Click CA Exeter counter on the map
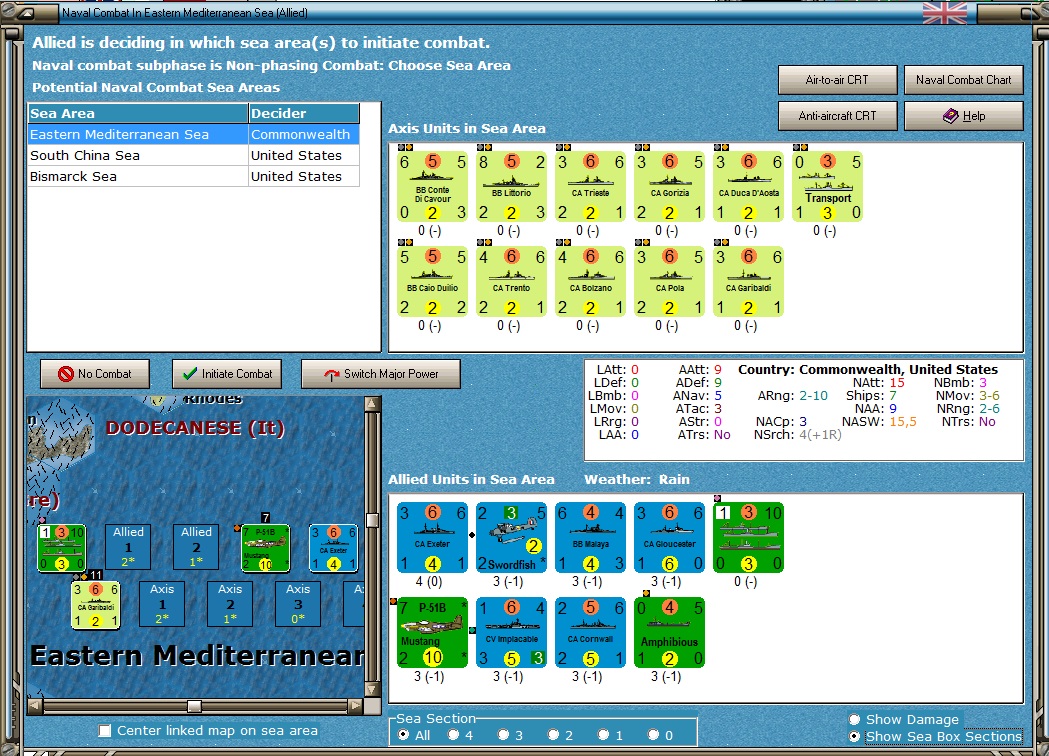The image size is (1049, 756). [x=333, y=548]
